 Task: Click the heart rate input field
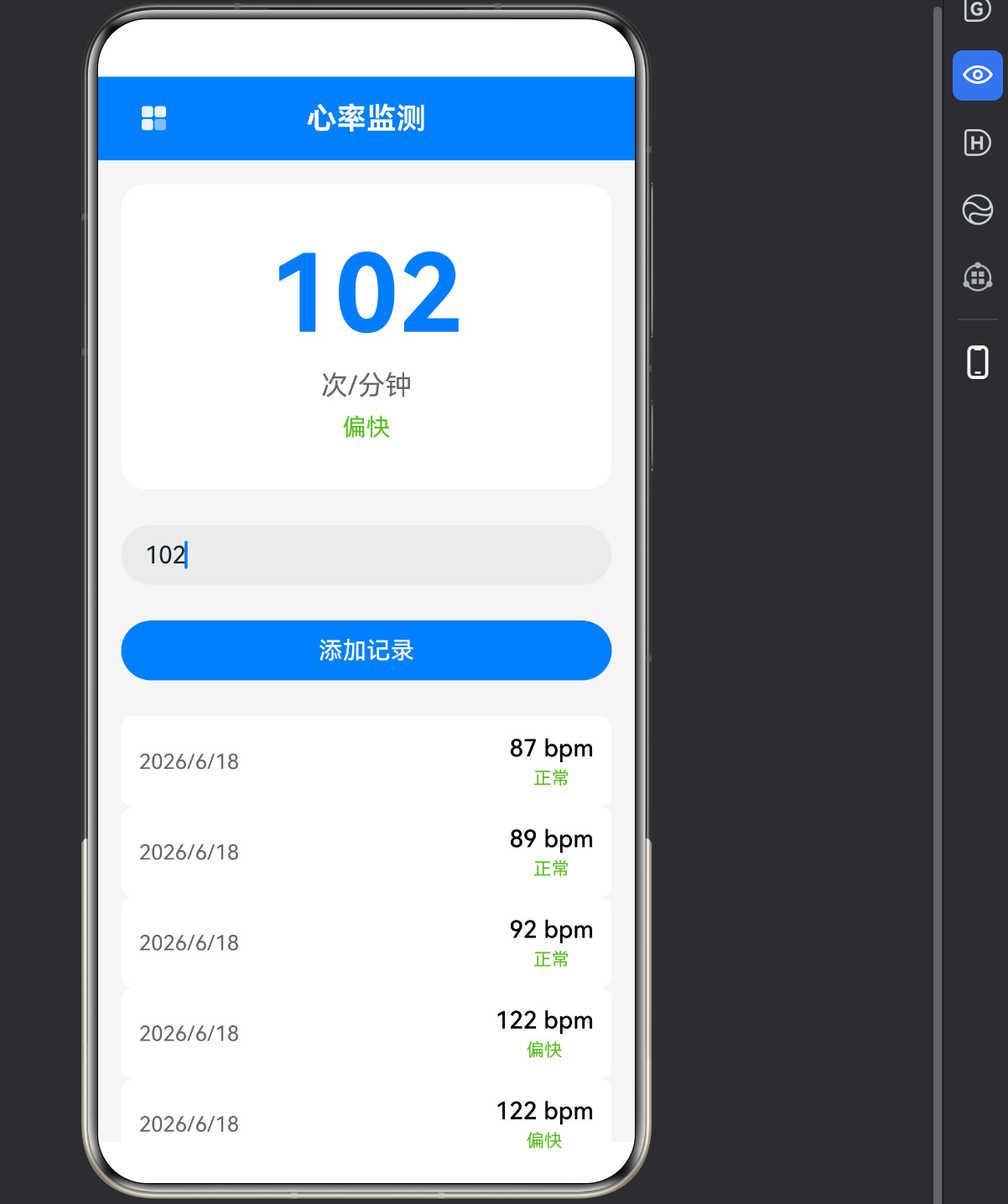click(x=366, y=555)
